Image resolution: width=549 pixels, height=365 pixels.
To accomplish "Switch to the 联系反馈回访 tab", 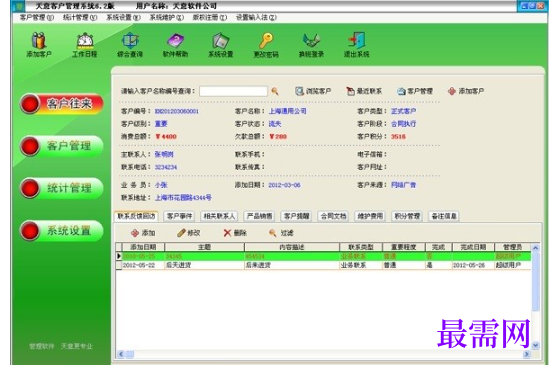I will tap(136, 216).
